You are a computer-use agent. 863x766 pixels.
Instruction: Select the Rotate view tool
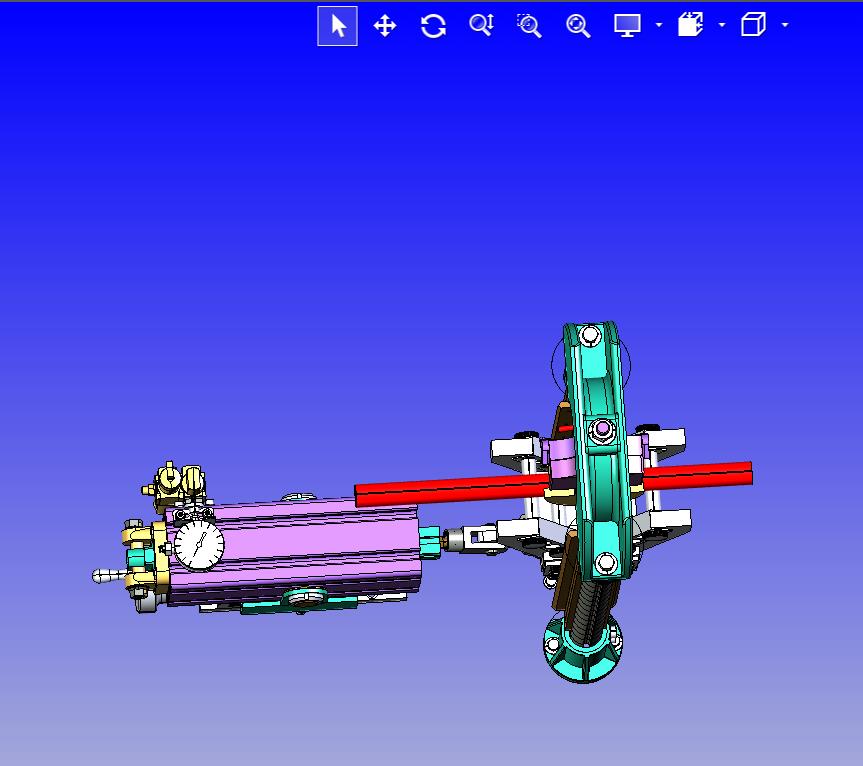(x=433, y=26)
